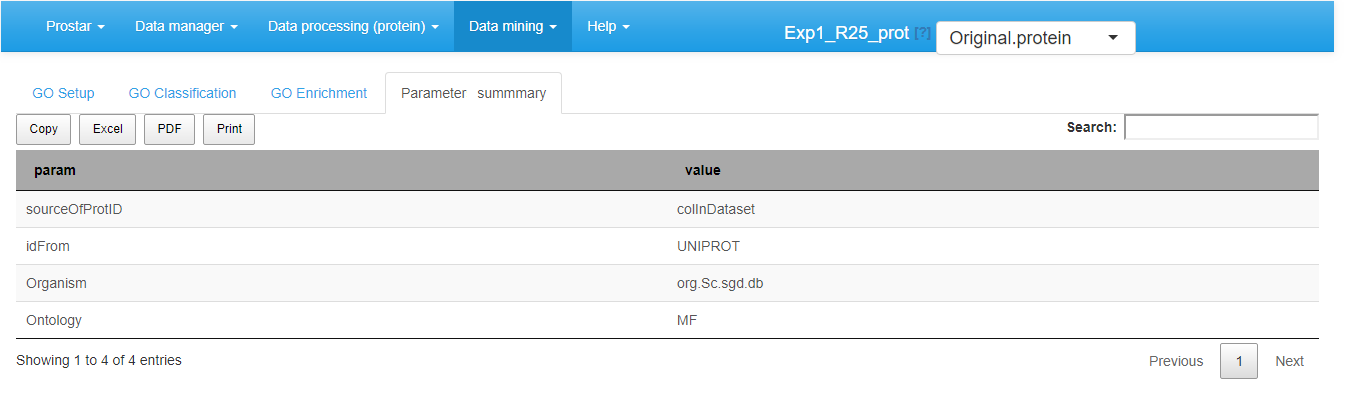Switch to the GO Setup tab
Image resolution: width=1347 pixels, height=406 pixels.
[x=63, y=93]
